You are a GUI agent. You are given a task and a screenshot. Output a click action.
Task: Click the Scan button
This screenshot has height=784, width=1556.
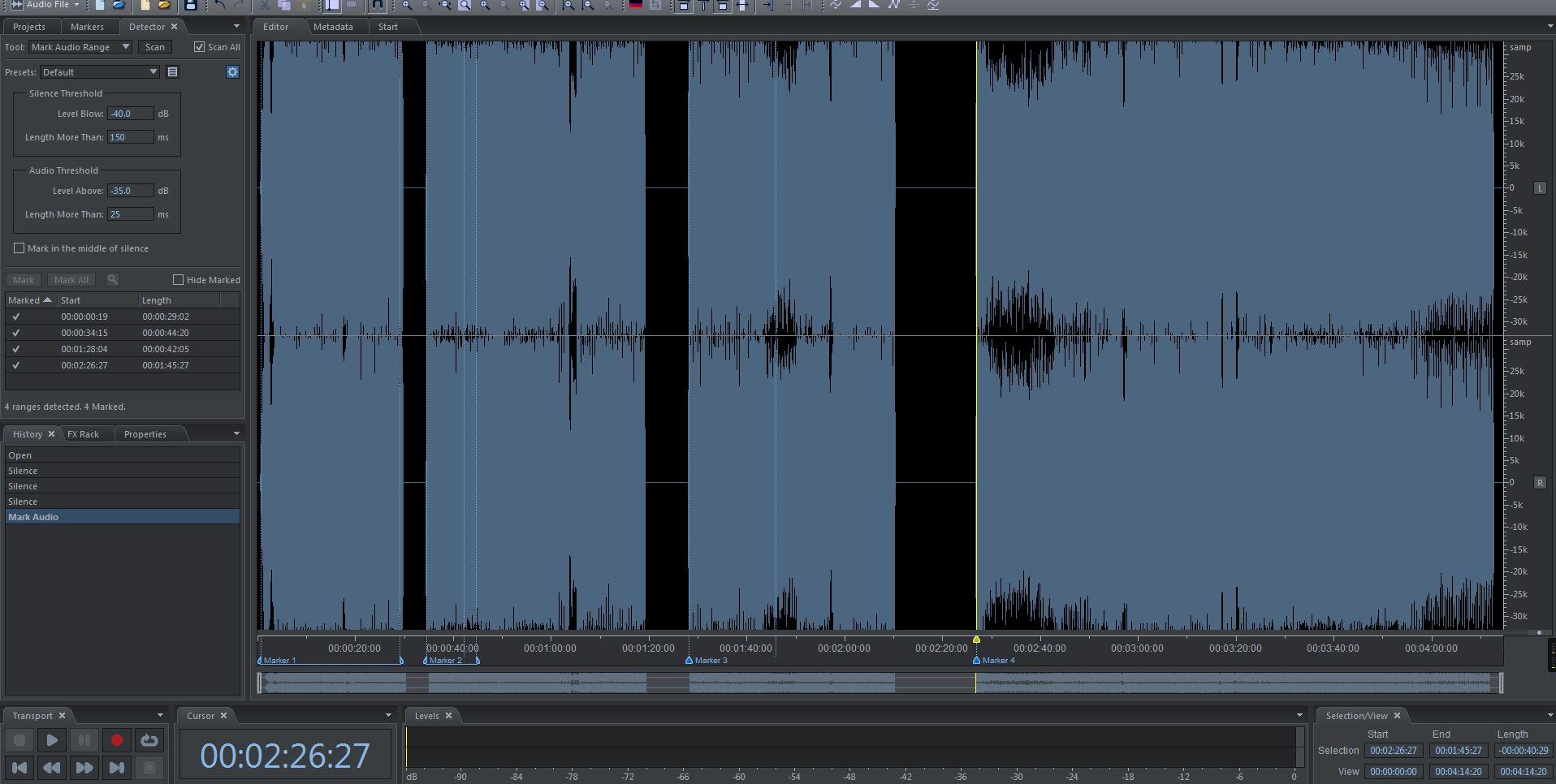[x=154, y=47]
